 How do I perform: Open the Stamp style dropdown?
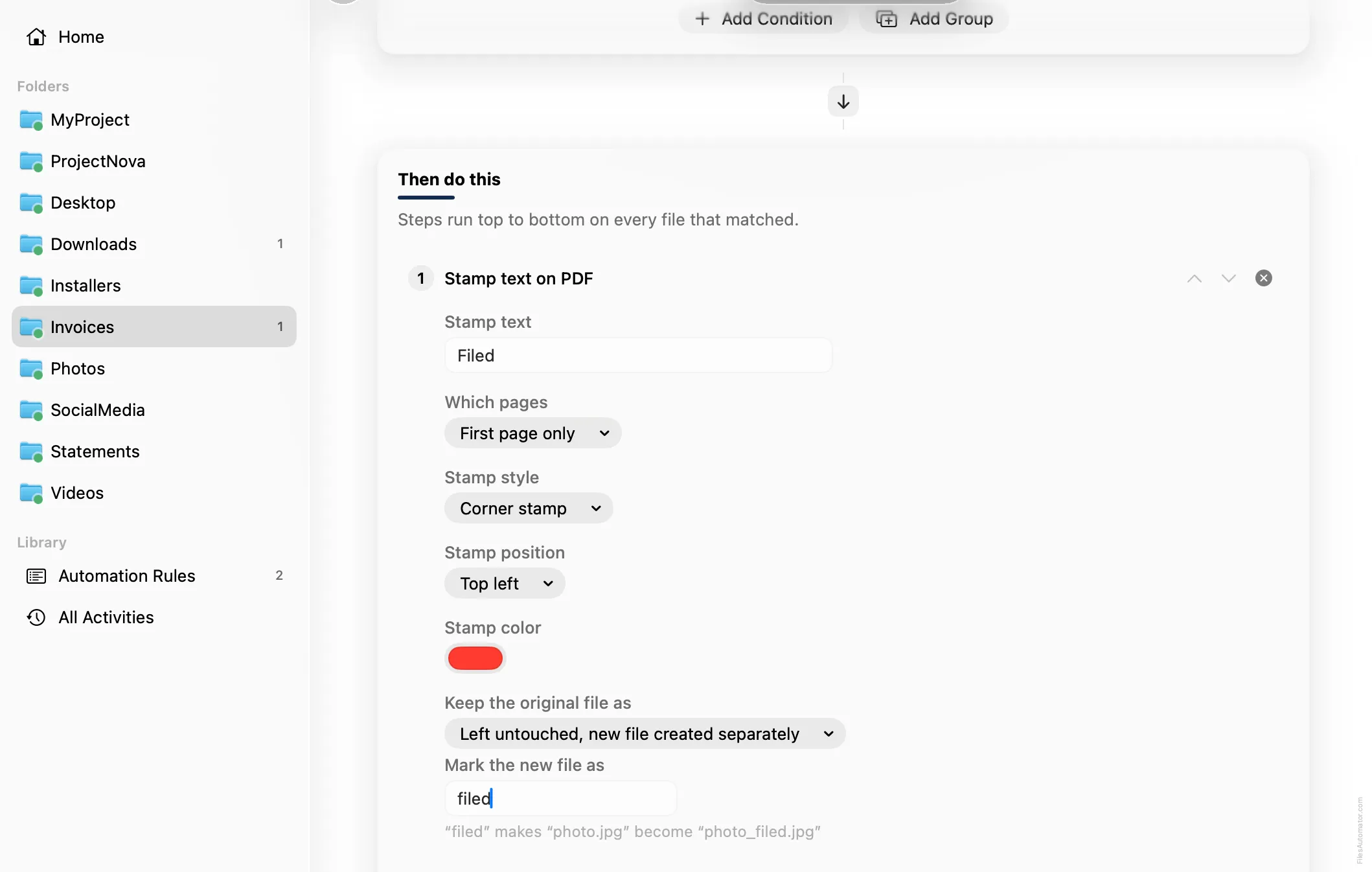[x=529, y=509]
